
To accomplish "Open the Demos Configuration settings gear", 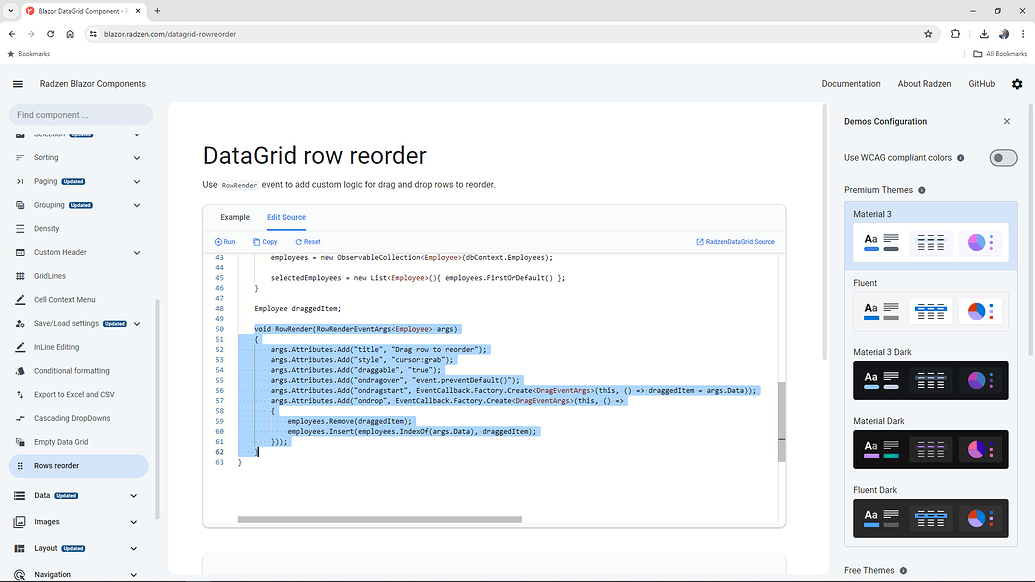I will coord(1017,84).
